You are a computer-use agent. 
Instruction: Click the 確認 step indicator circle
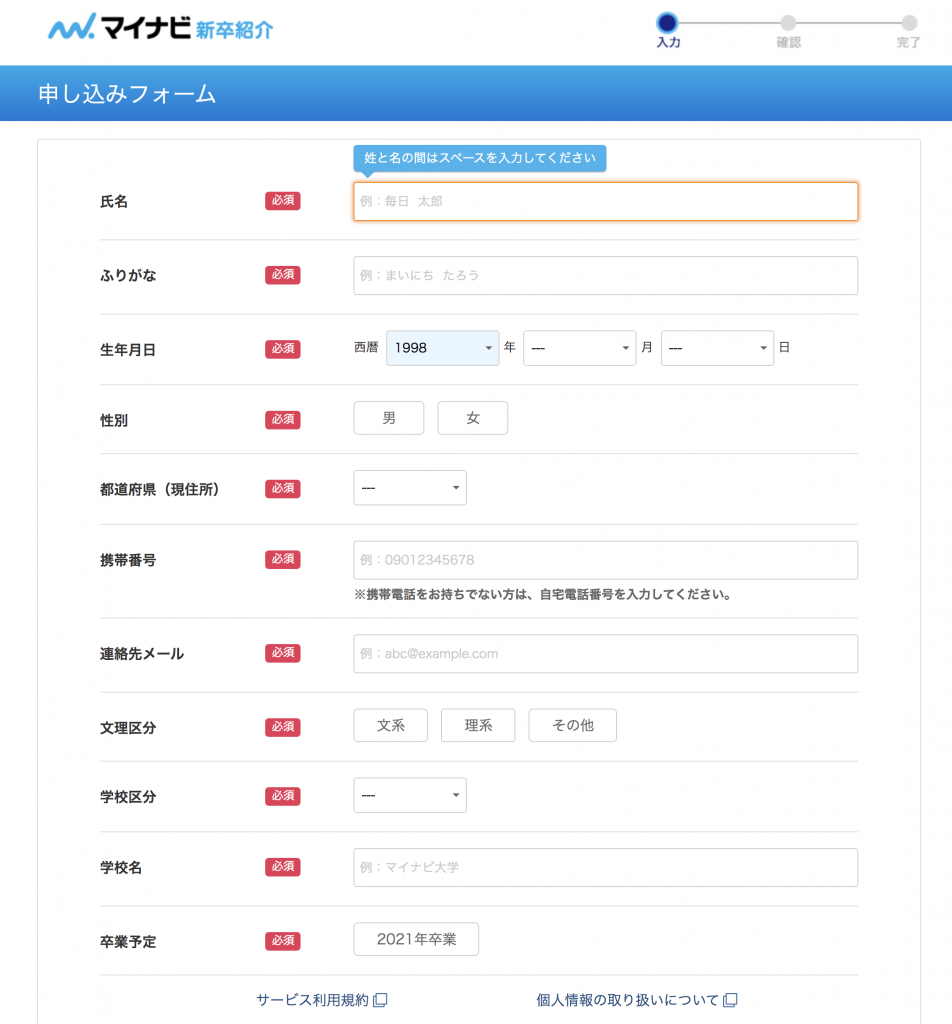tap(788, 23)
